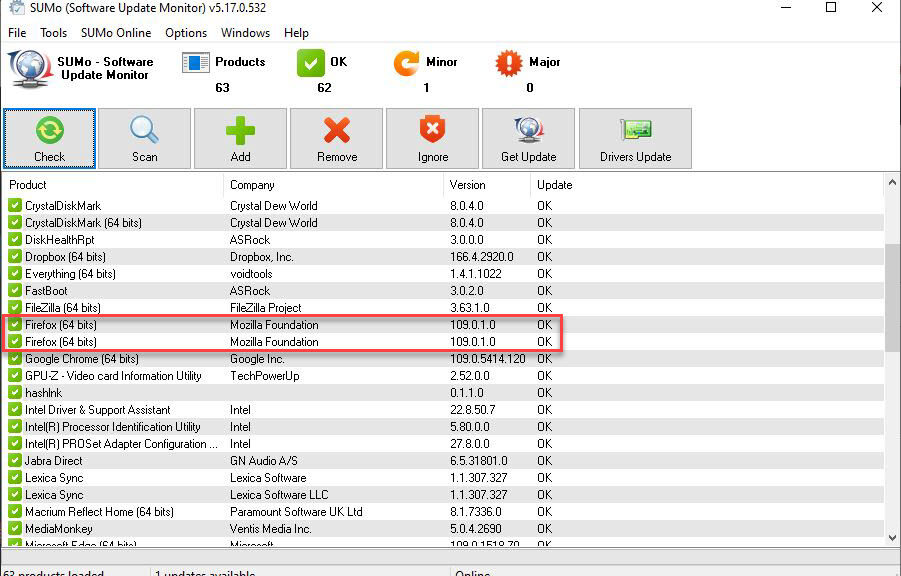Screen dimensions: 901x576
Task: Click the Products monitor icon
Action: click(195, 62)
